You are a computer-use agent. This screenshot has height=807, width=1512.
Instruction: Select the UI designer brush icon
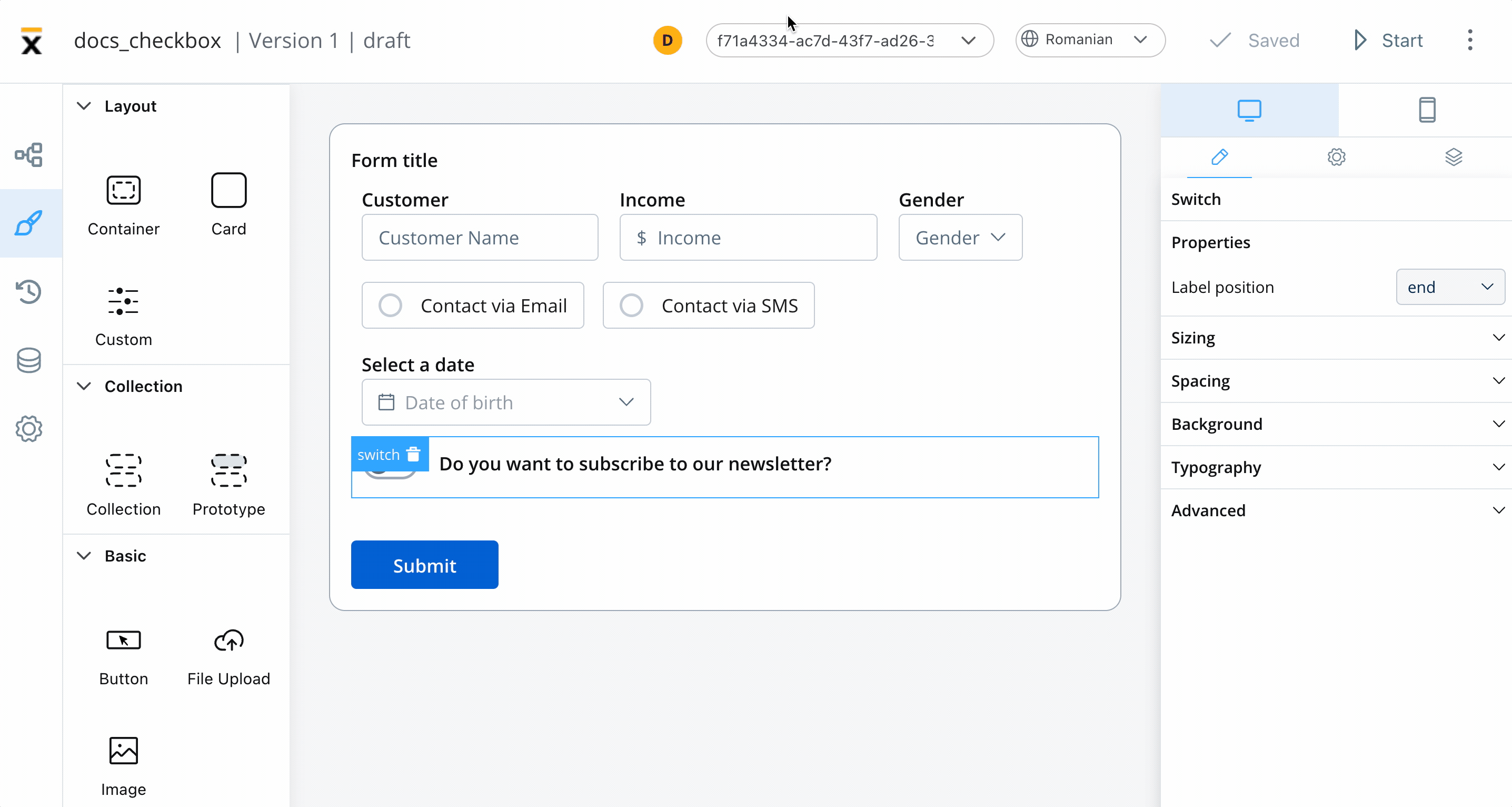(29, 223)
